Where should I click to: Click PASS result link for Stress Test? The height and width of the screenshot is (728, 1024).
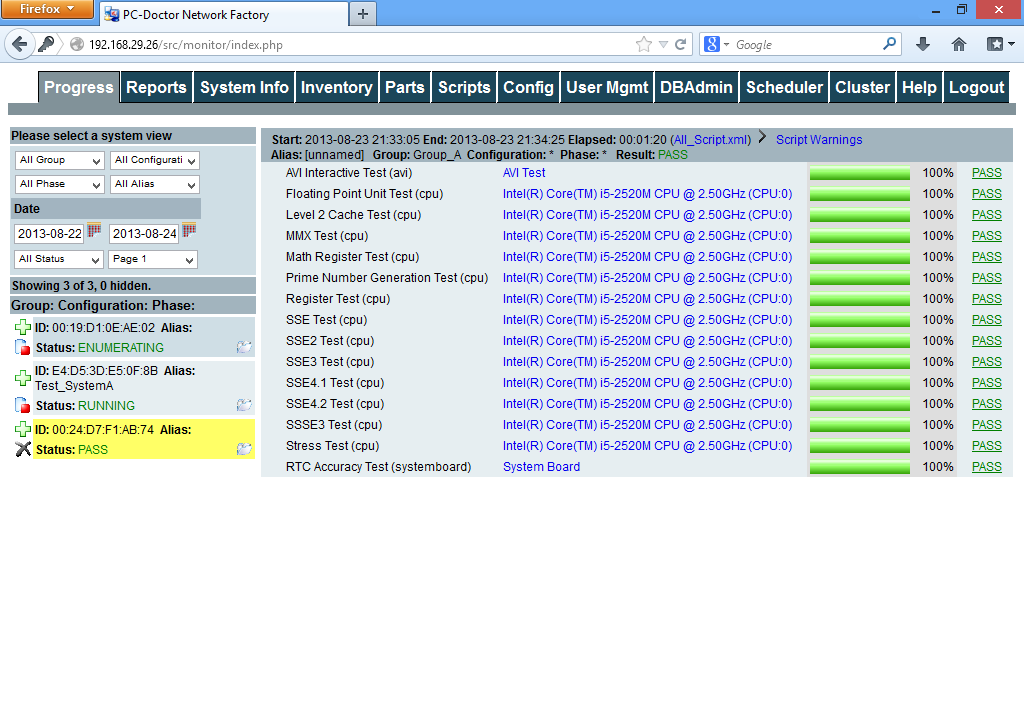coord(986,446)
